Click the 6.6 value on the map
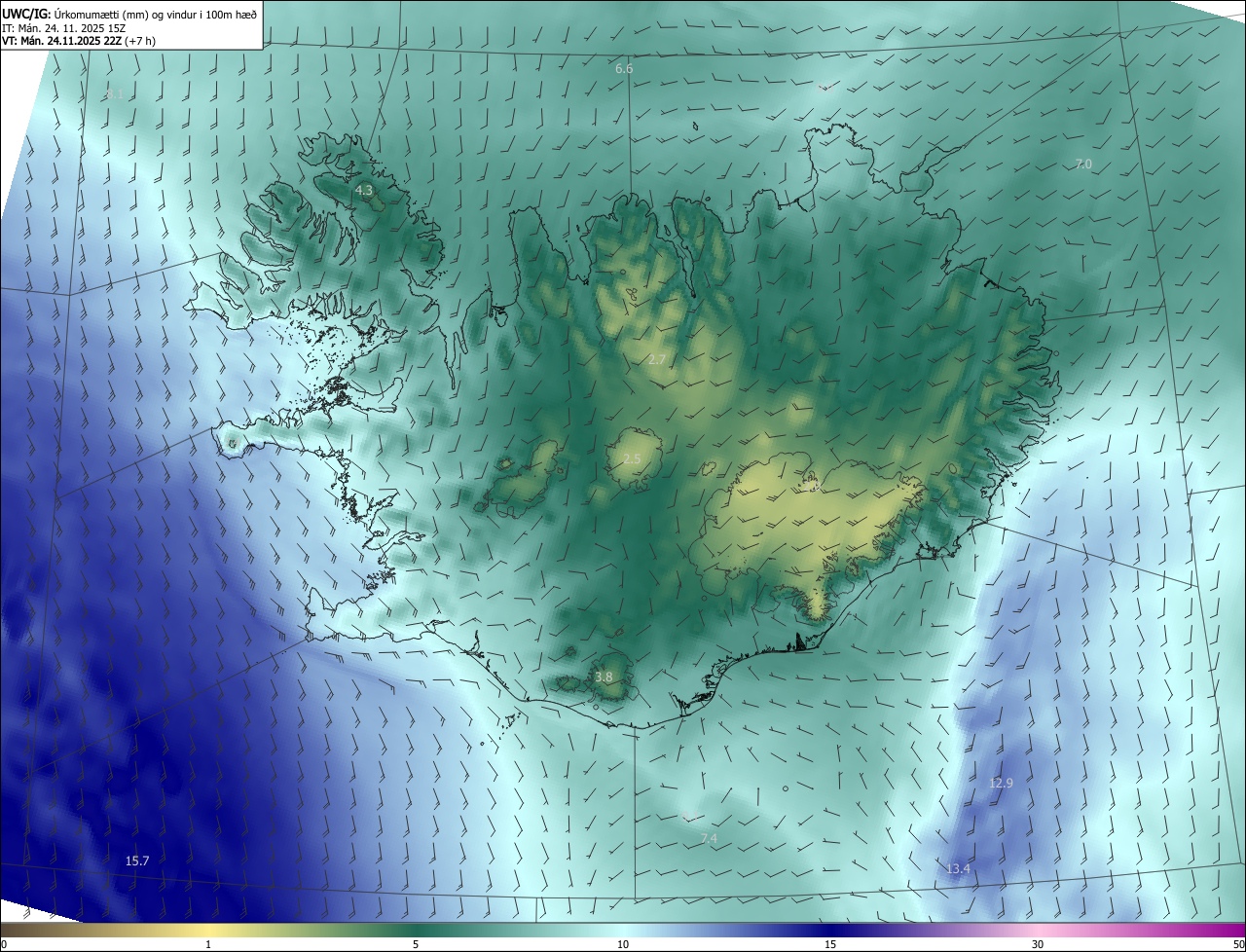The width and height of the screenshot is (1246, 952). 624,69
